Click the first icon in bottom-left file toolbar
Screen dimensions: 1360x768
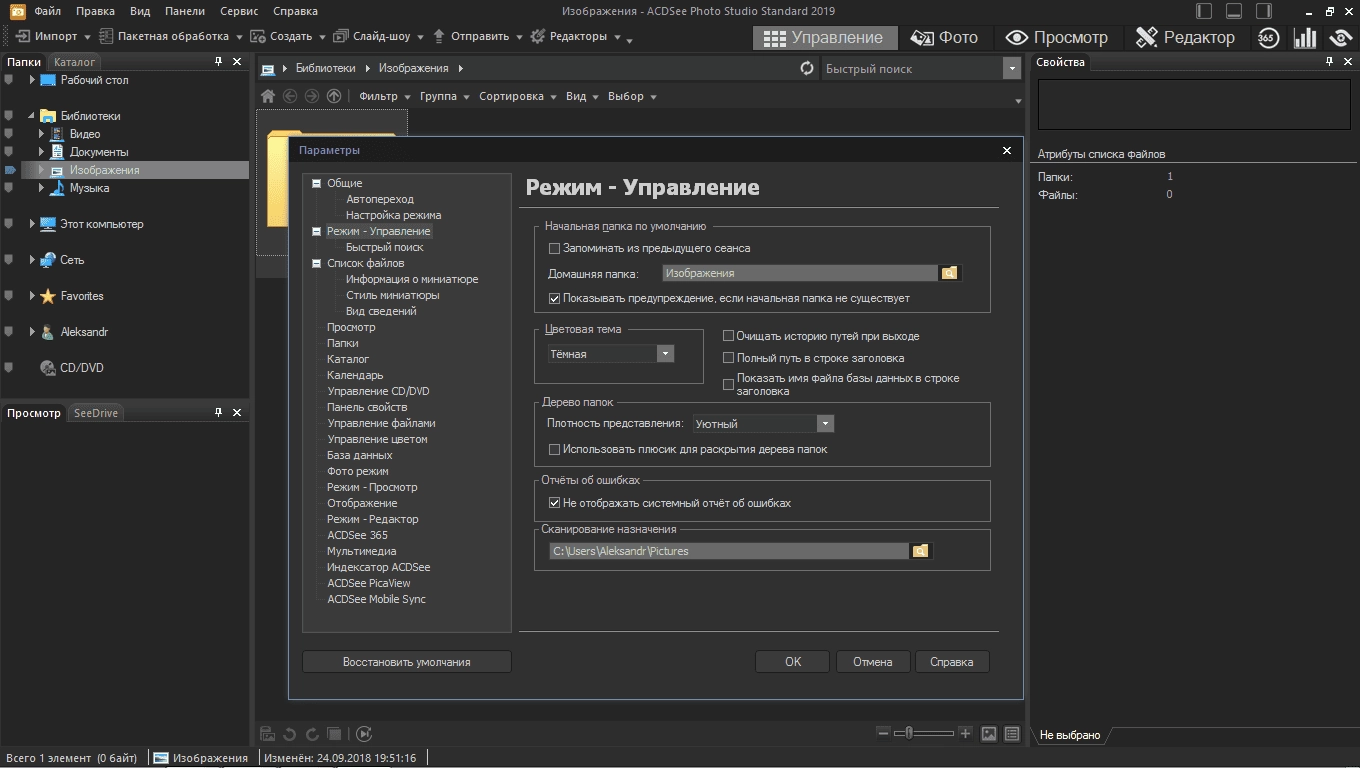[x=268, y=734]
